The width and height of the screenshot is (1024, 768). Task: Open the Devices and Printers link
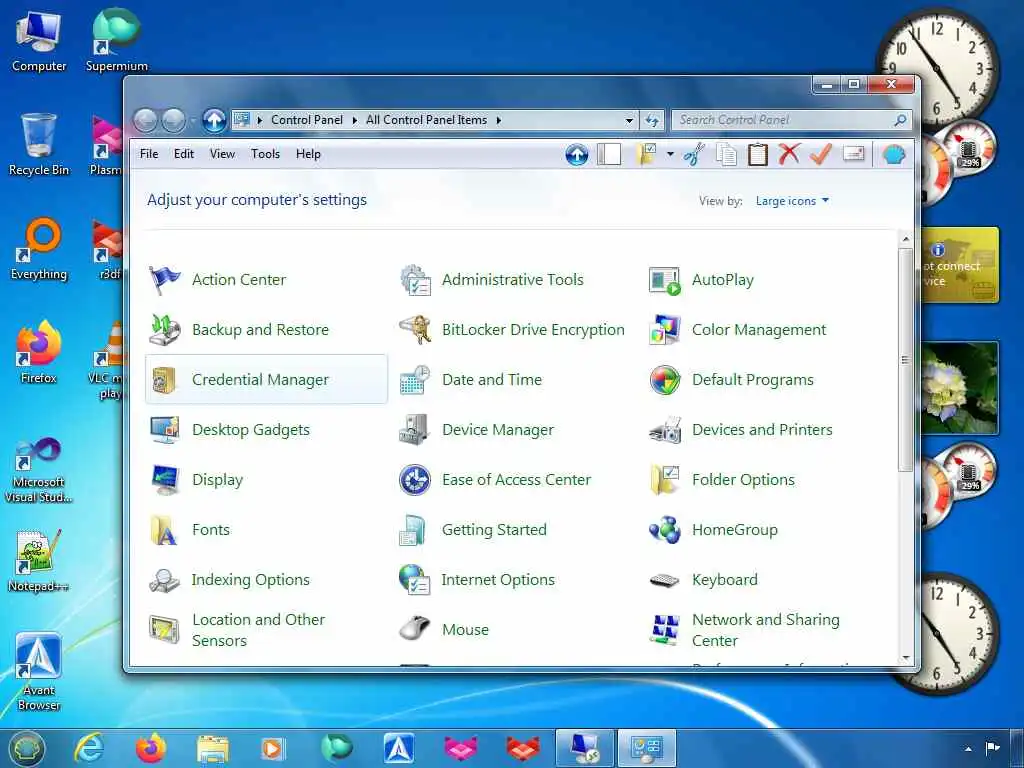pyautogui.click(x=762, y=430)
